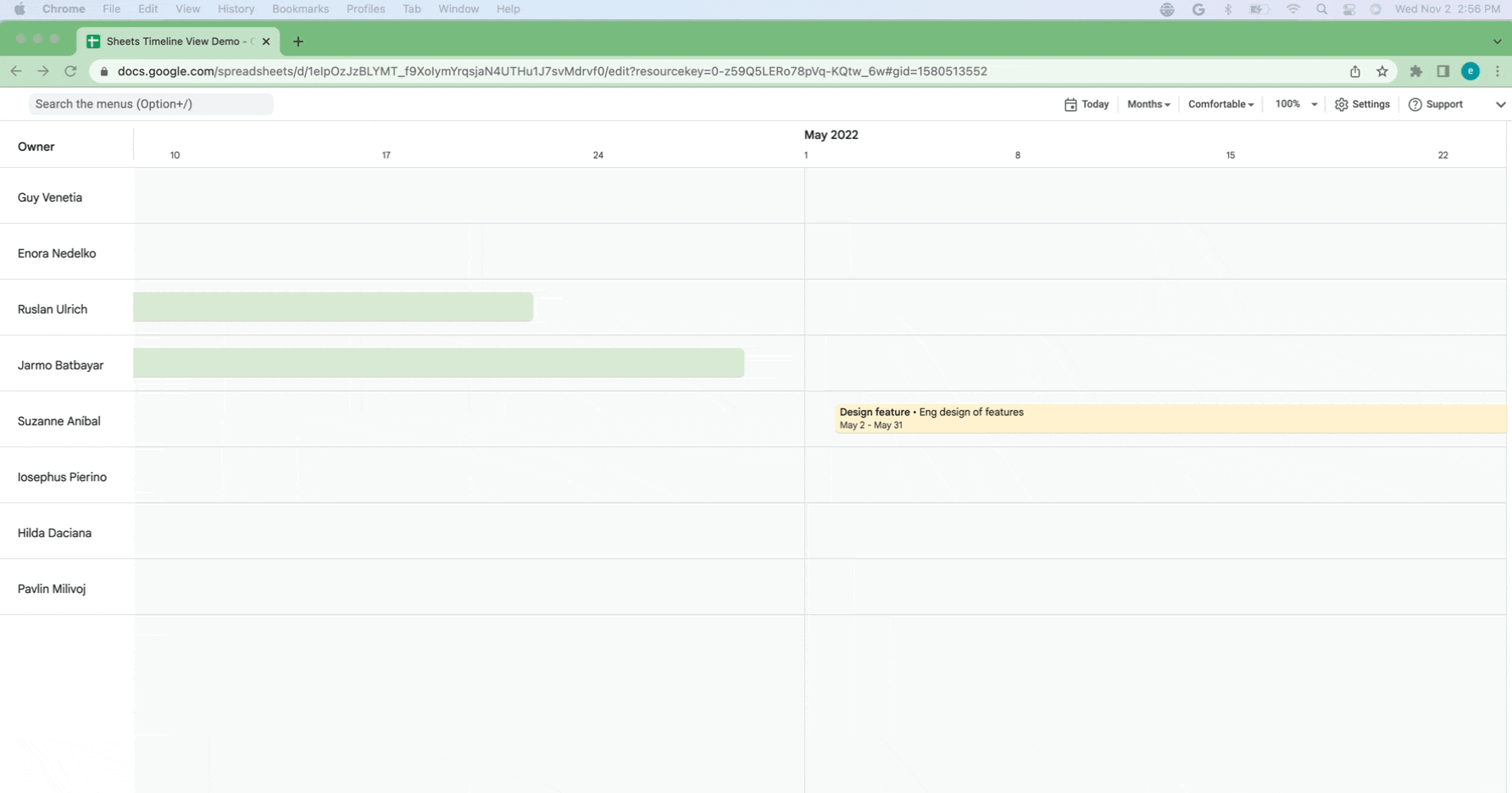Viewport: 1512px width, 793px height.
Task: Reload the page
Action: (71, 71)
